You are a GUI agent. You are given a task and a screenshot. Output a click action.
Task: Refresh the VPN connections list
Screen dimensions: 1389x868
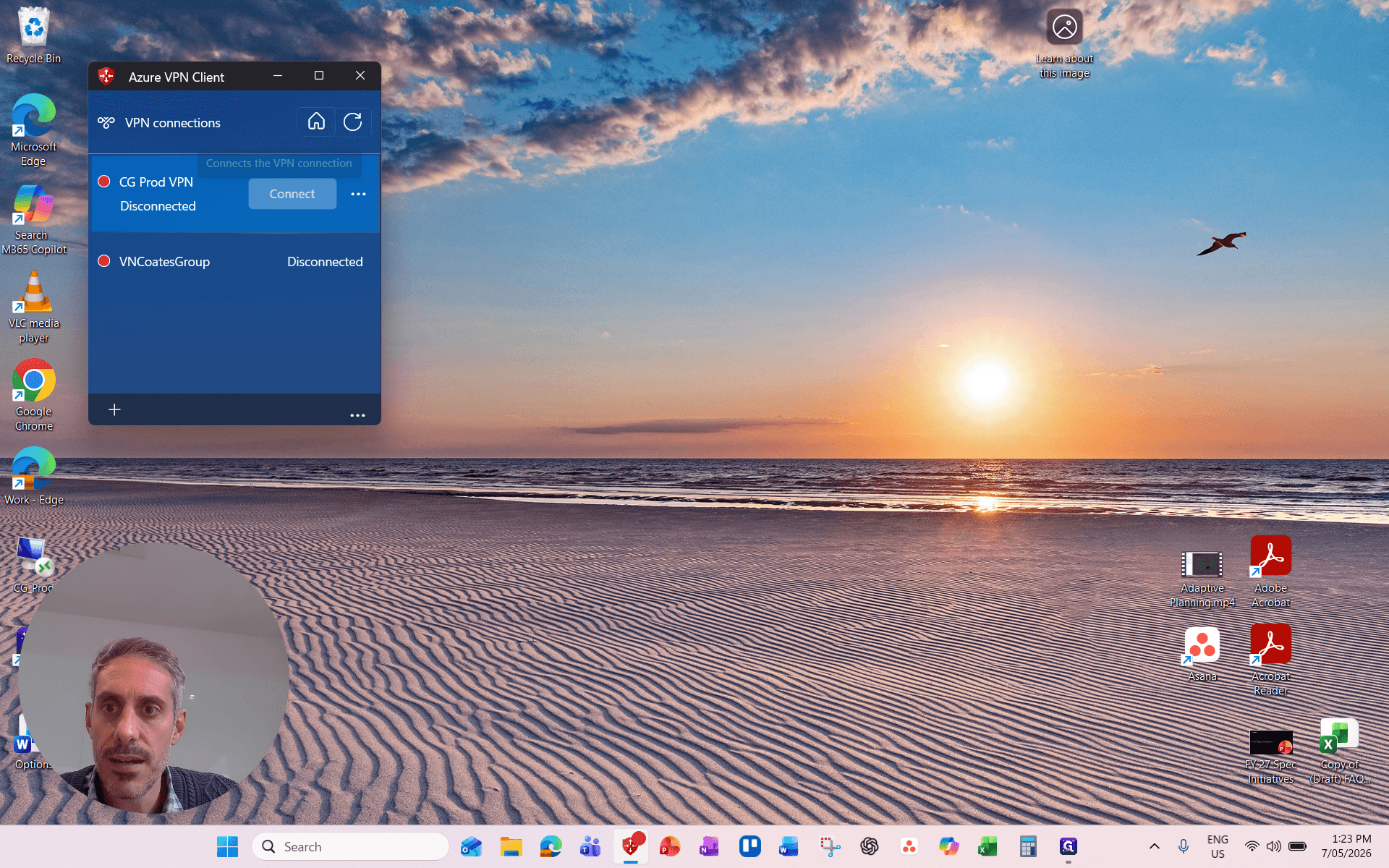point(352,122)
